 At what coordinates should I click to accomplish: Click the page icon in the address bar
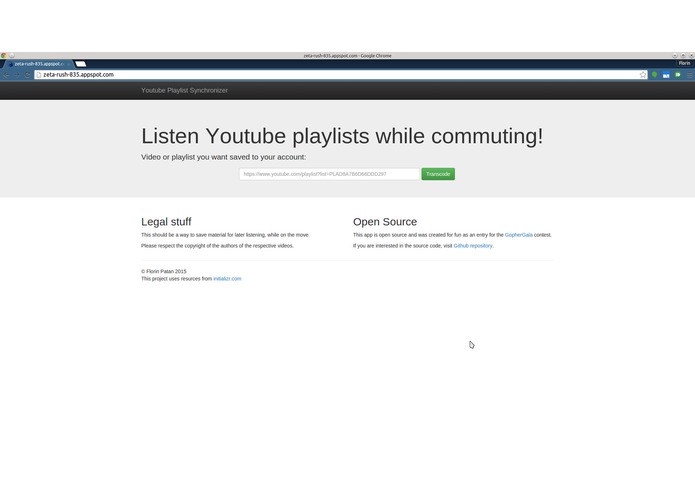tap(39, 75)
